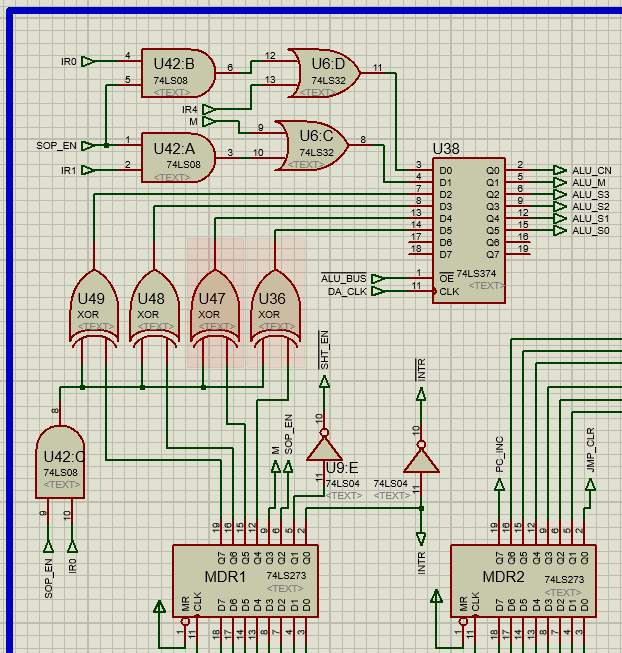Click the <TEXT> placeholder inside U42:B
Viewport: 622px width, 653px height.
pos(172,92)
